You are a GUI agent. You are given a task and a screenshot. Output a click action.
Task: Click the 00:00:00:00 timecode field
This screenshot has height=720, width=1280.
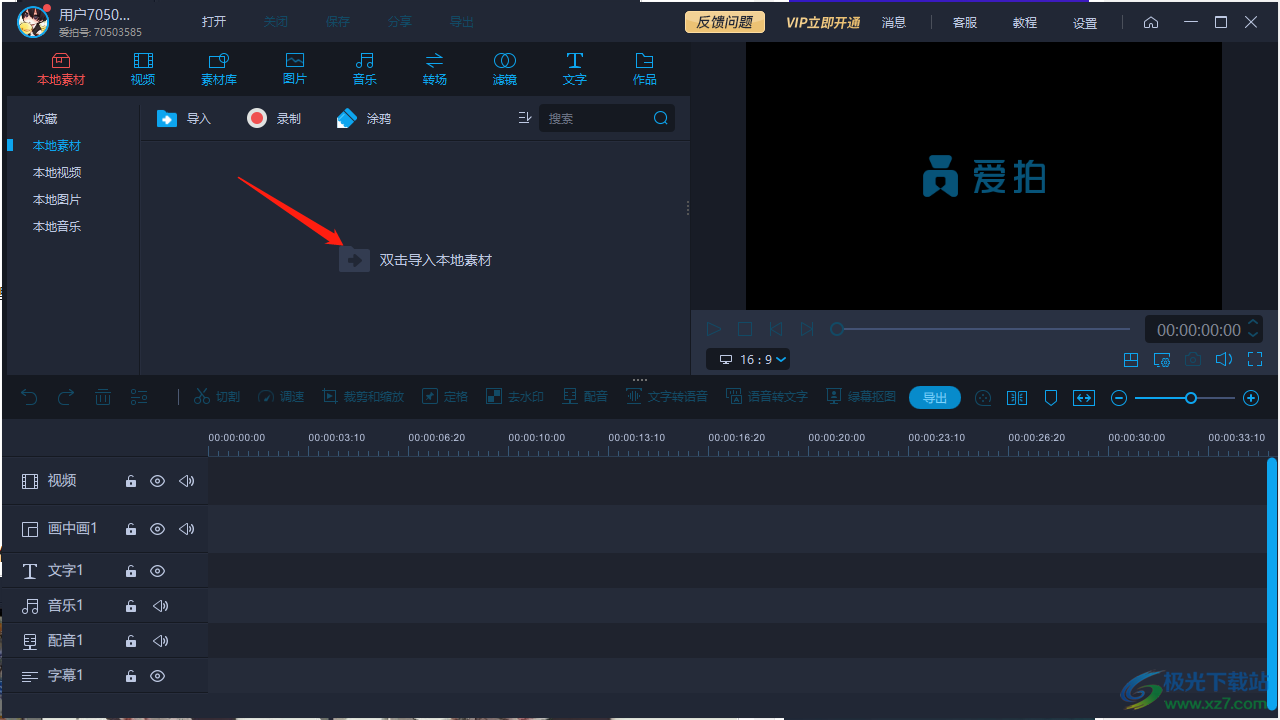[1198, 329]
